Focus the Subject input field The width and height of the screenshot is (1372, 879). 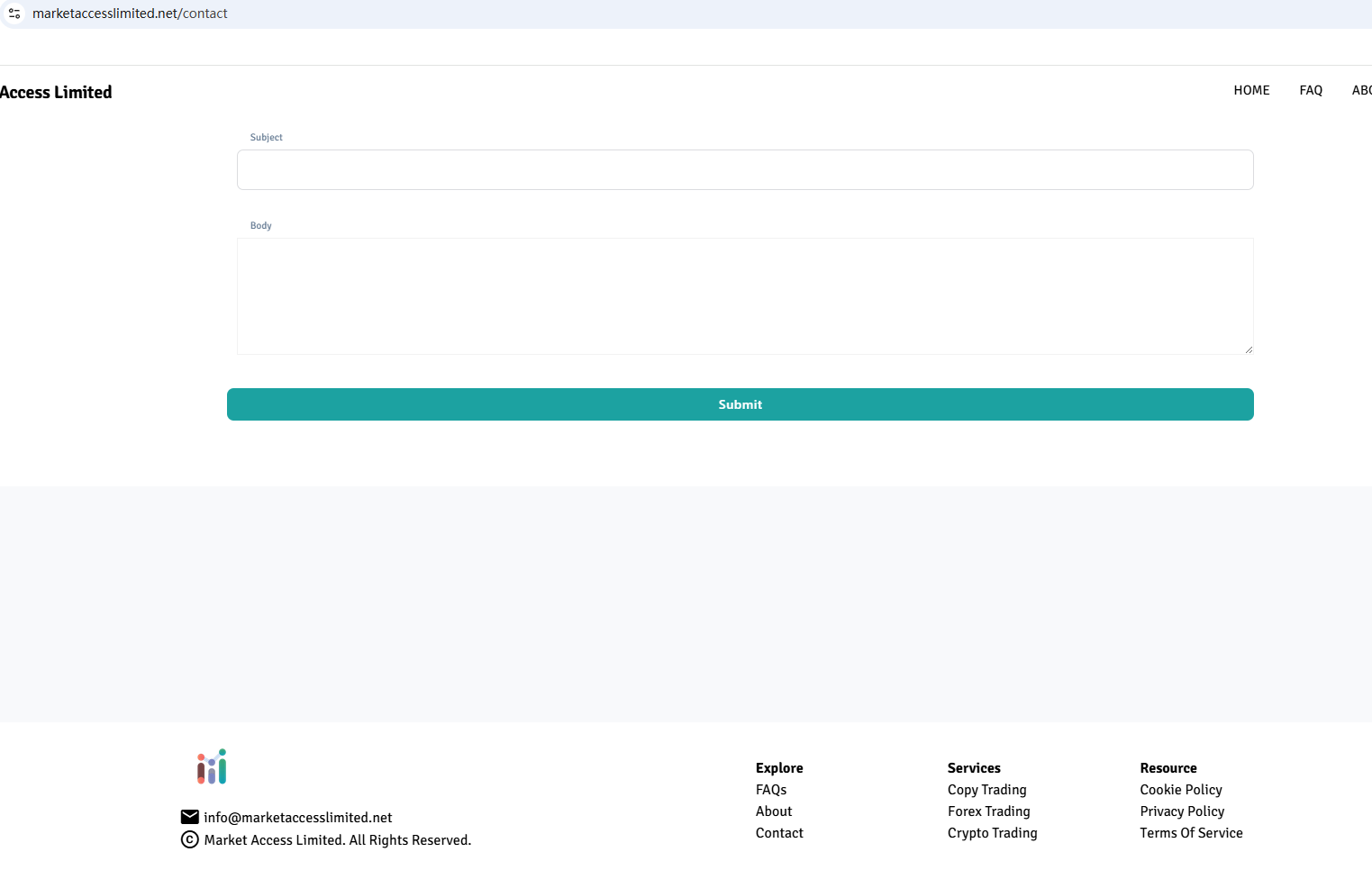click(x=745, y=169)
